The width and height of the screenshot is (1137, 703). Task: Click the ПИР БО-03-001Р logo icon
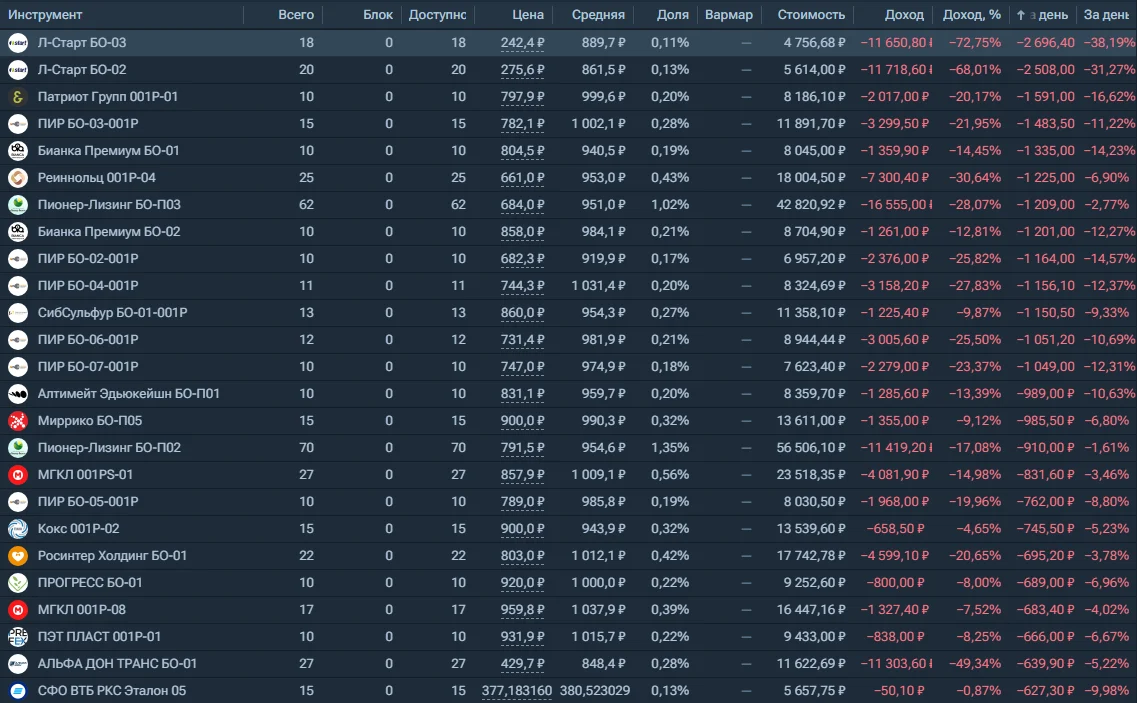coord(17,124)
